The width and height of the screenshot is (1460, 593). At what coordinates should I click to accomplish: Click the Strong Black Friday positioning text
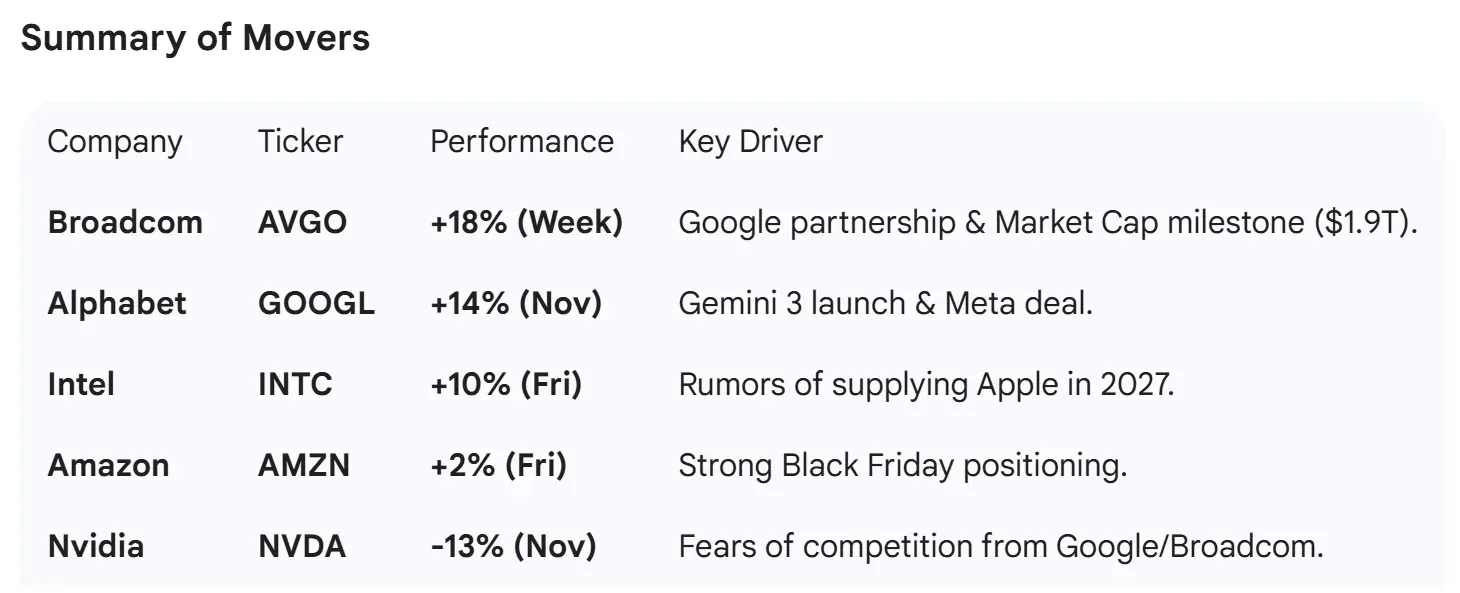(902, 465)
